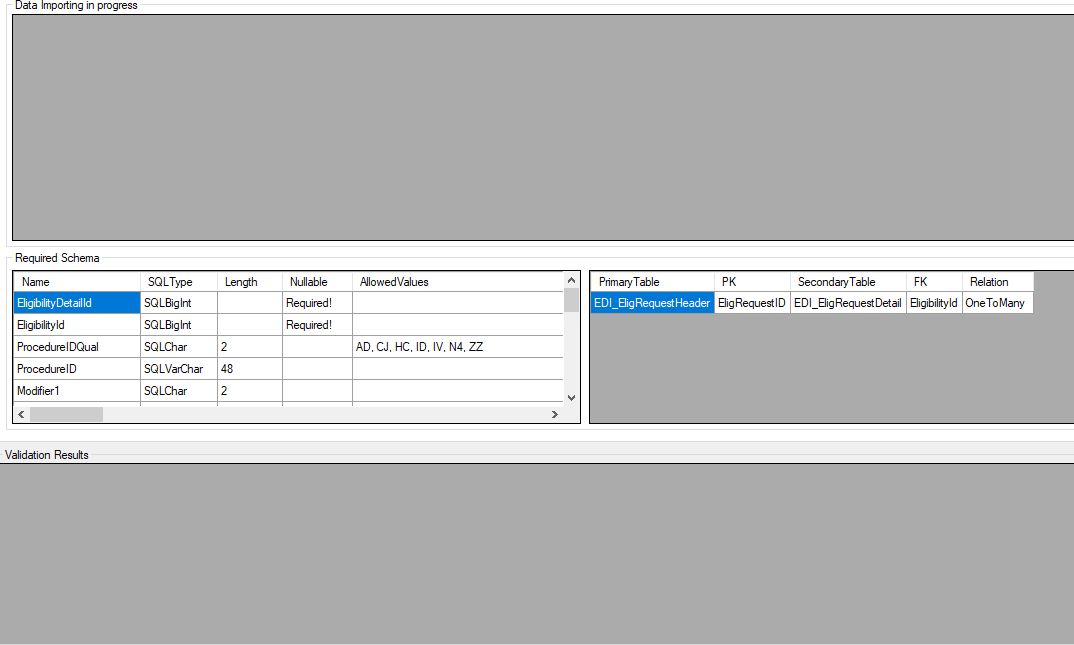The width and height of the screenshot is (1074, 645).
Task: Click schema grid scroll up arrow
Action: click(571, 280)
